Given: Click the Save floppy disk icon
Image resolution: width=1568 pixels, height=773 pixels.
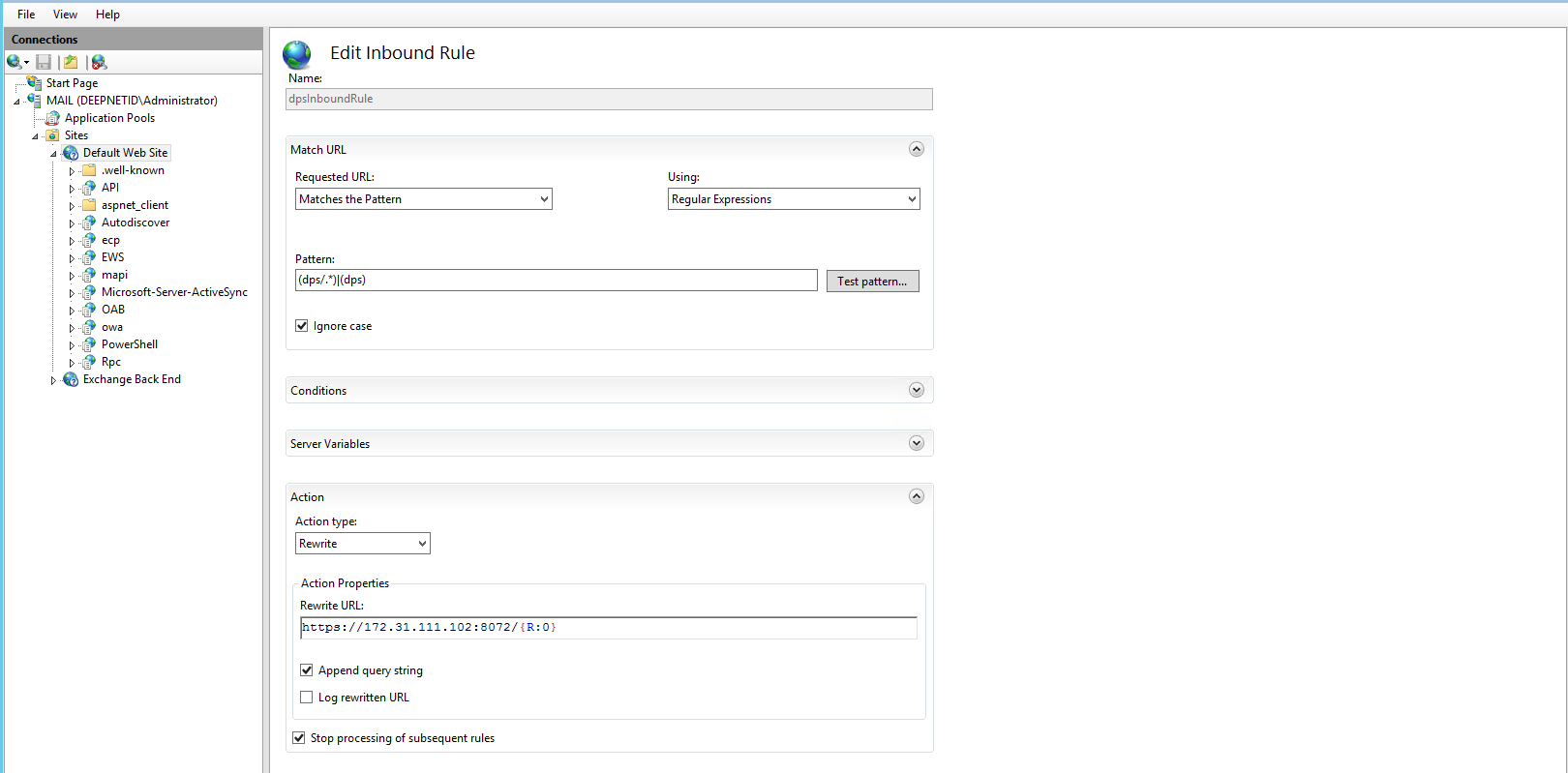Looking at the screenshot, I should (44, 62).
